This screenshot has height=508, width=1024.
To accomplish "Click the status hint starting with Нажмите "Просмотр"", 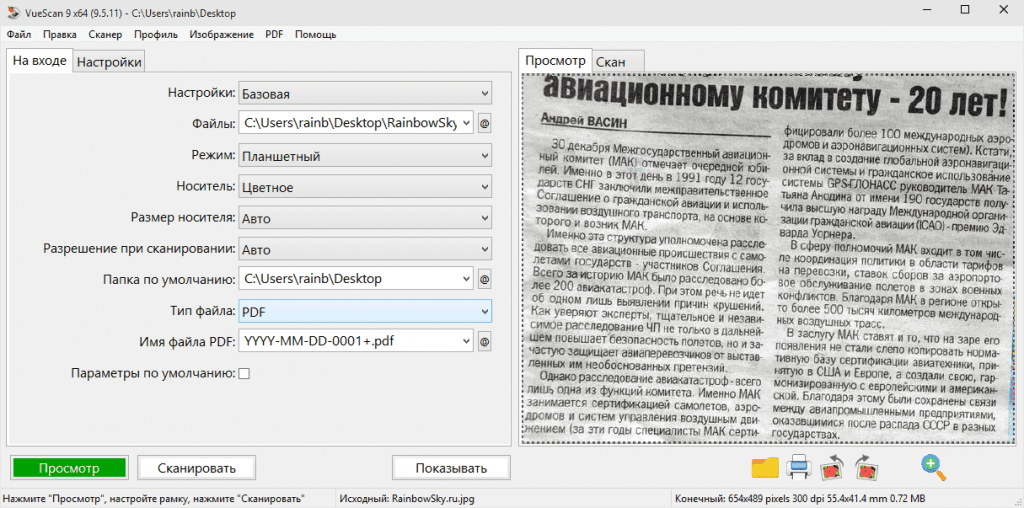I will (x=153, y=498).
